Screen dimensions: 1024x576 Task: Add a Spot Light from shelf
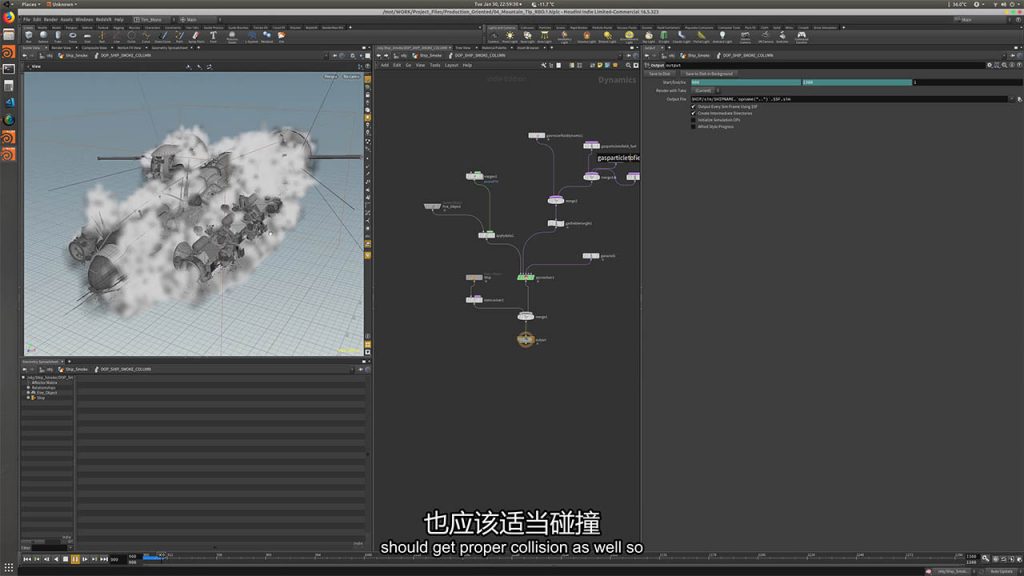coord(528,37)
